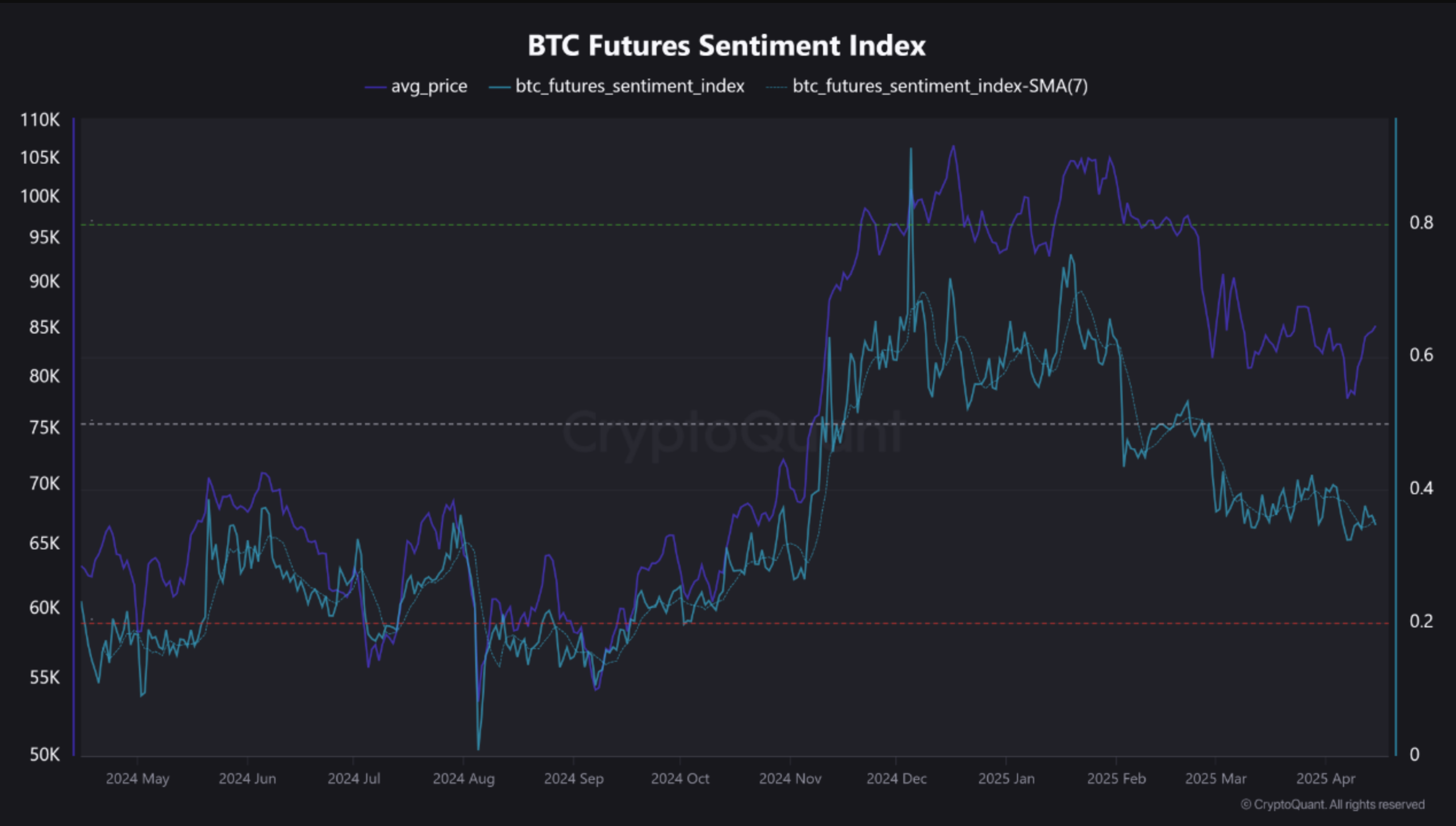This screenshot has height=826, width=1456.
Task: Pick the 2025 Jan x-axis label
Action: tap(1006, 779)
